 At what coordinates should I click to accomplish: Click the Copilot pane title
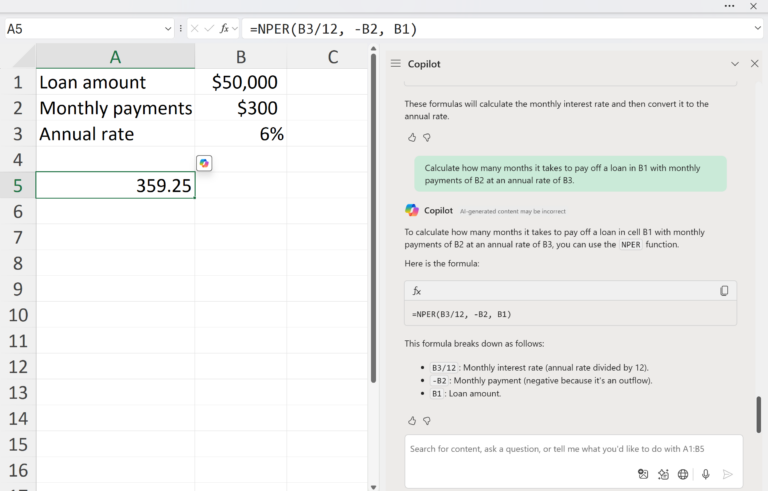coord(424,64)
